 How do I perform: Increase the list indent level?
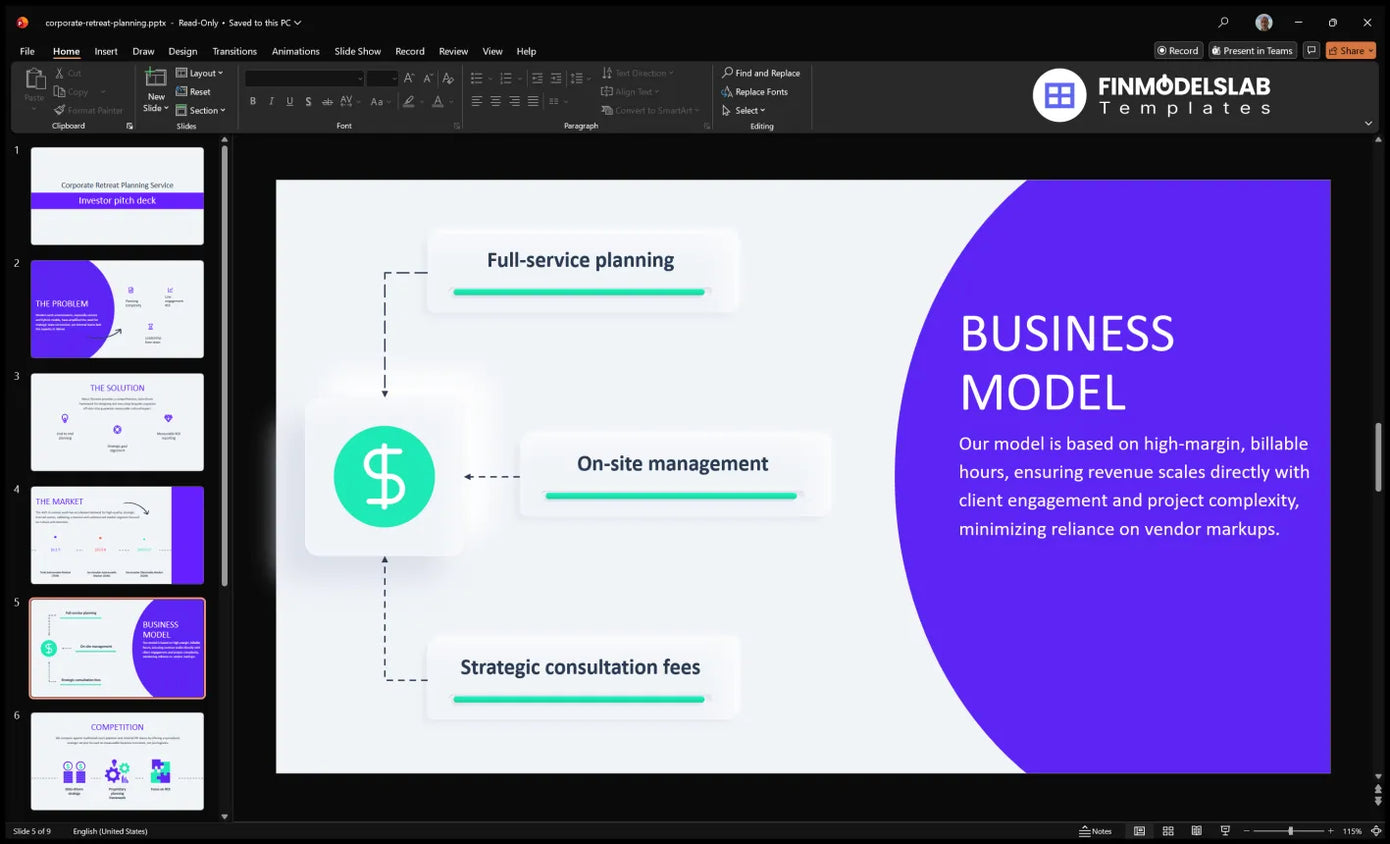click(x=556, y=78)
